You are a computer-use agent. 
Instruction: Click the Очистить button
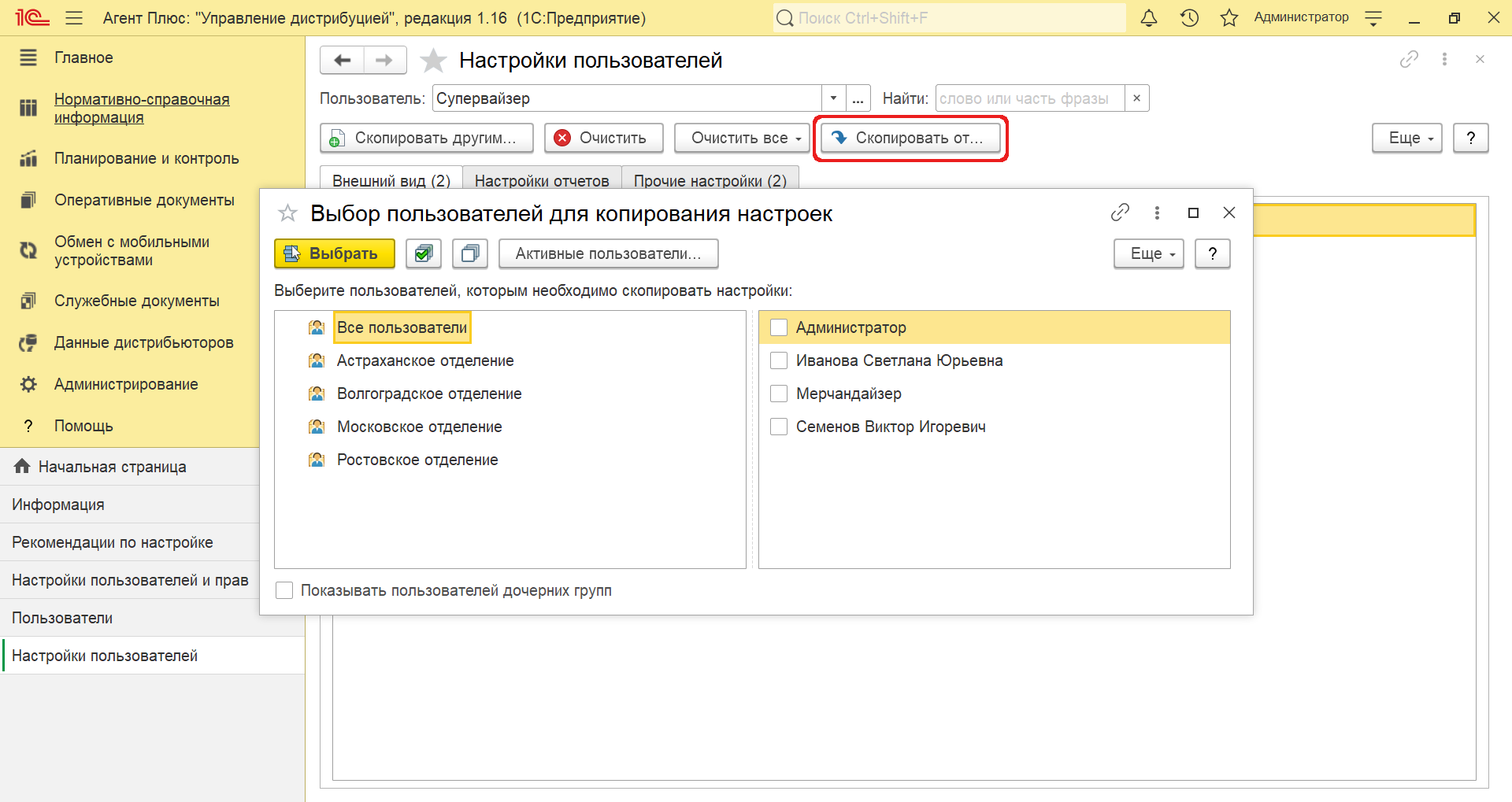coord(604,138)
